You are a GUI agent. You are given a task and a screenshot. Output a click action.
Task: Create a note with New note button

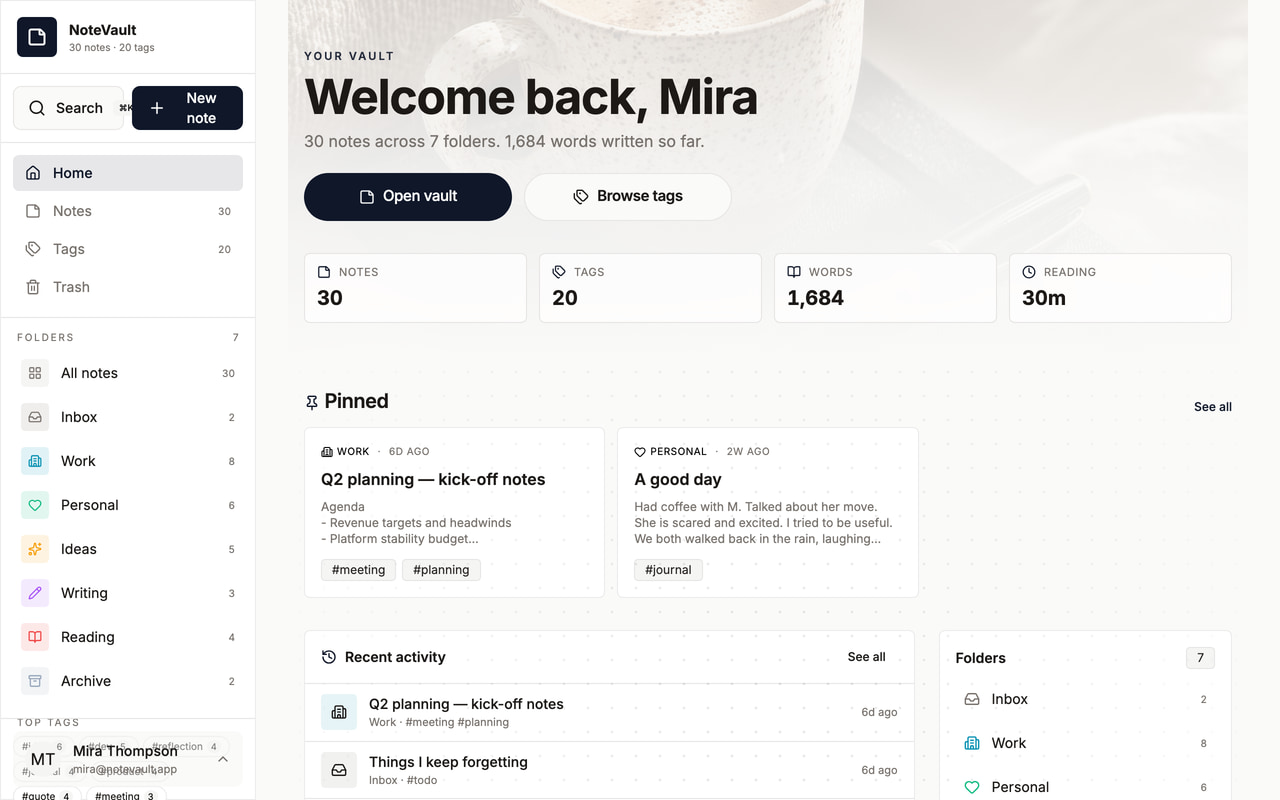coord(187,108)
